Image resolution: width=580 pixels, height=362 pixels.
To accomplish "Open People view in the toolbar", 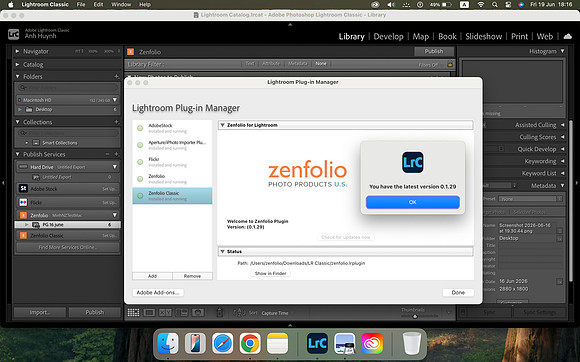I will (198, 313).
